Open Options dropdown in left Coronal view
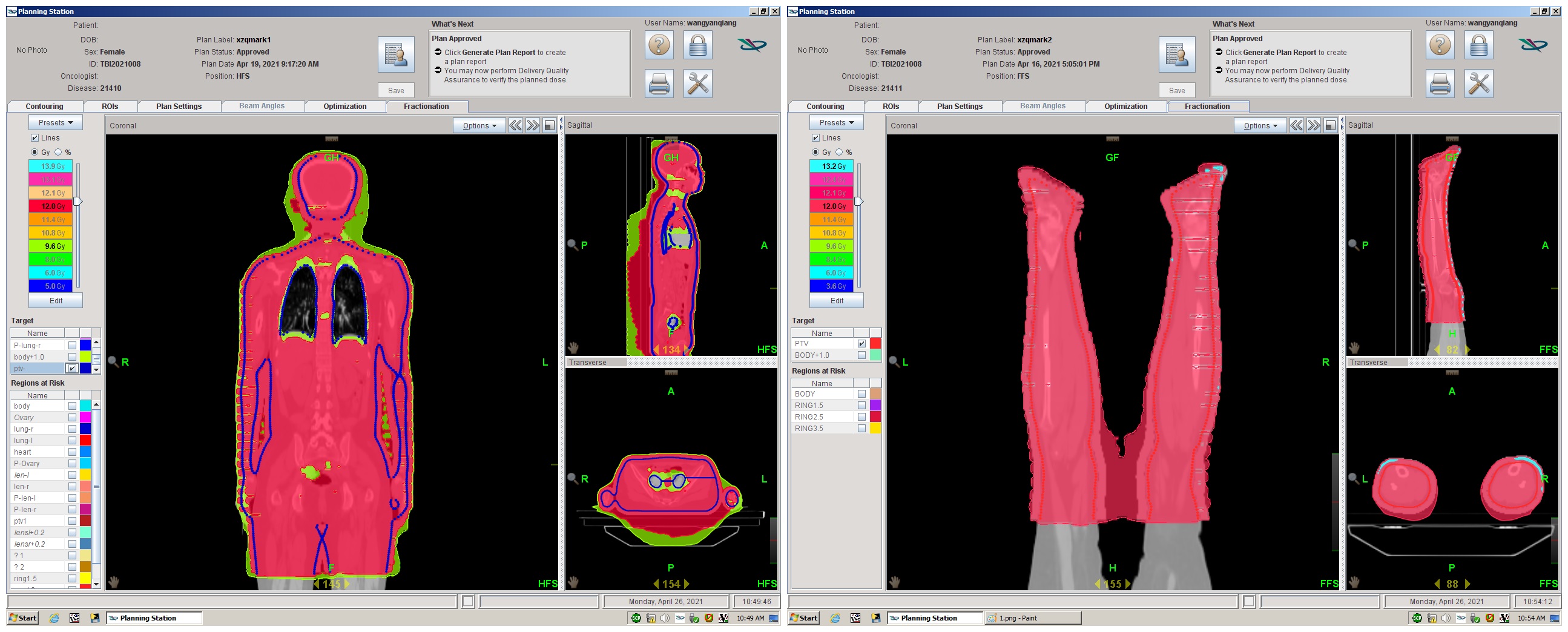 pyautogui.click(x=479, y=125)
